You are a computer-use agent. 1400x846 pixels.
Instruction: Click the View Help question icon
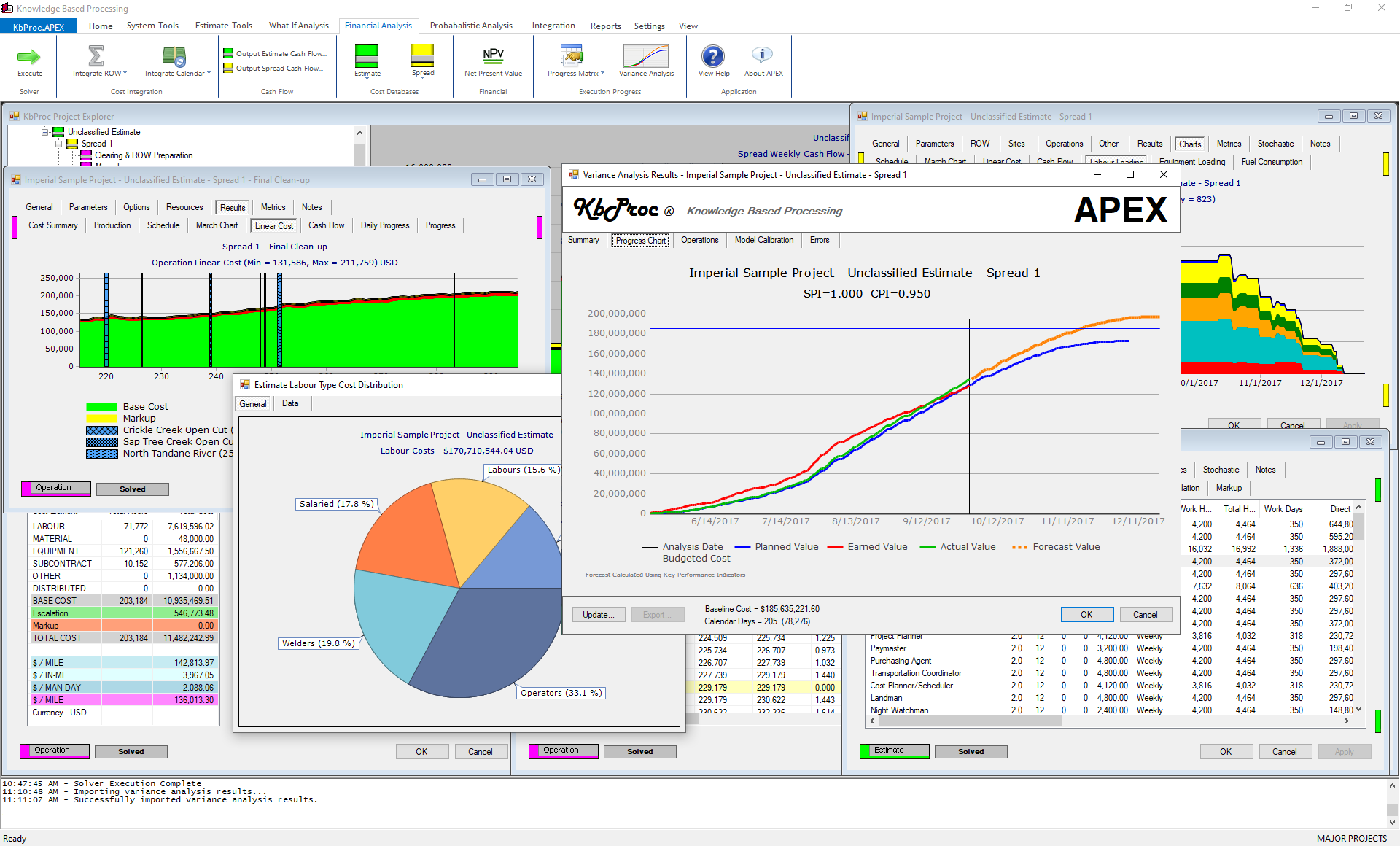tap(712, 56)
